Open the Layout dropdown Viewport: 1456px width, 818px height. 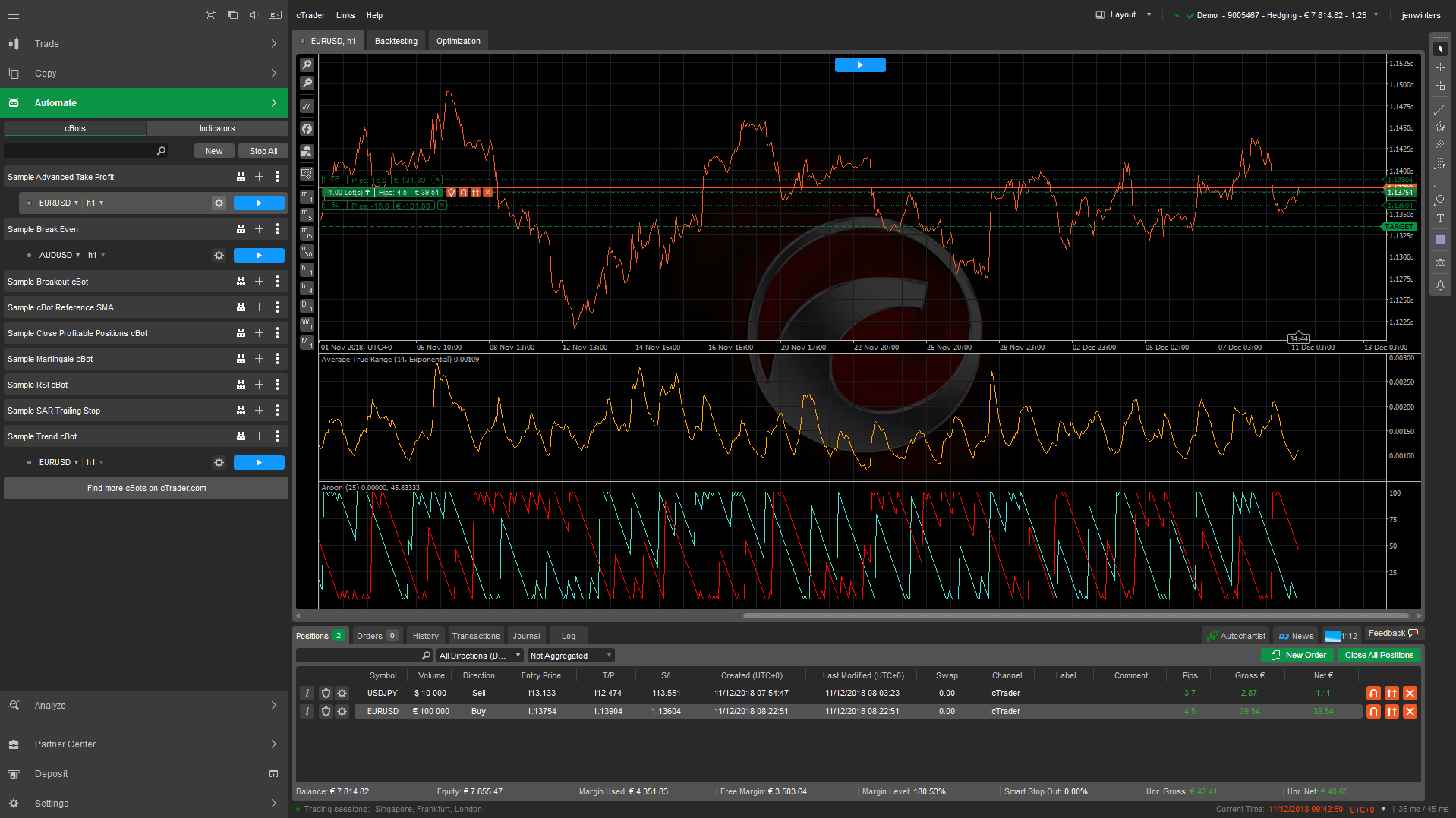click(1124, 15)
